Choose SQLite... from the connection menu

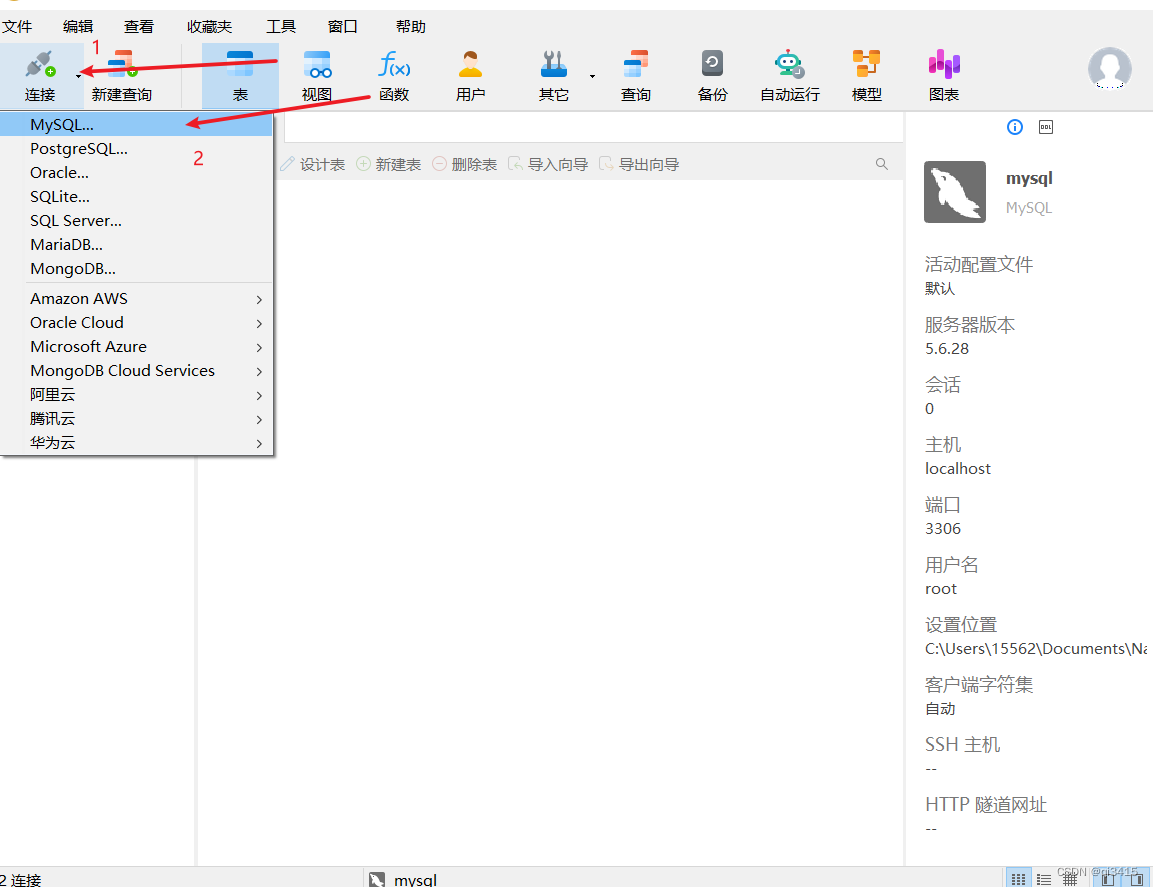click(x=137, y=196)
